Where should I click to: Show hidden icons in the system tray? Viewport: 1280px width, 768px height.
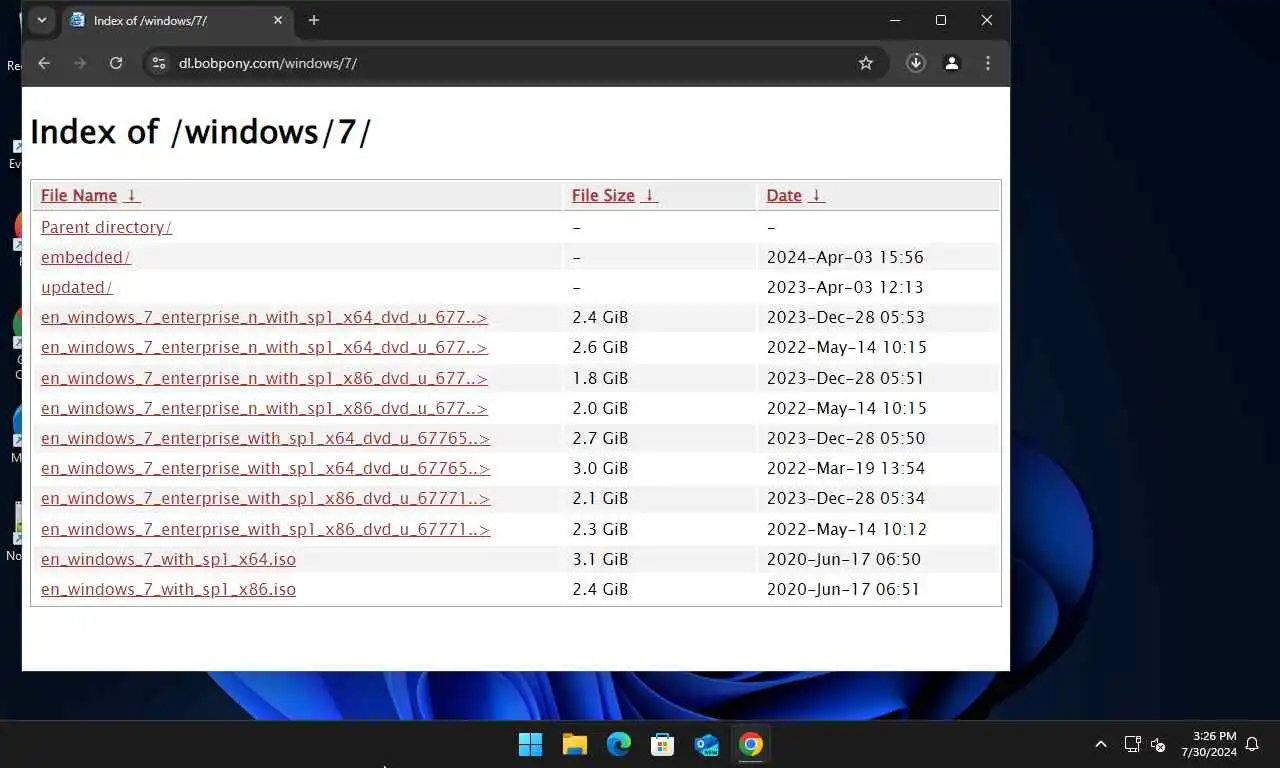(x=1101, y=744)
